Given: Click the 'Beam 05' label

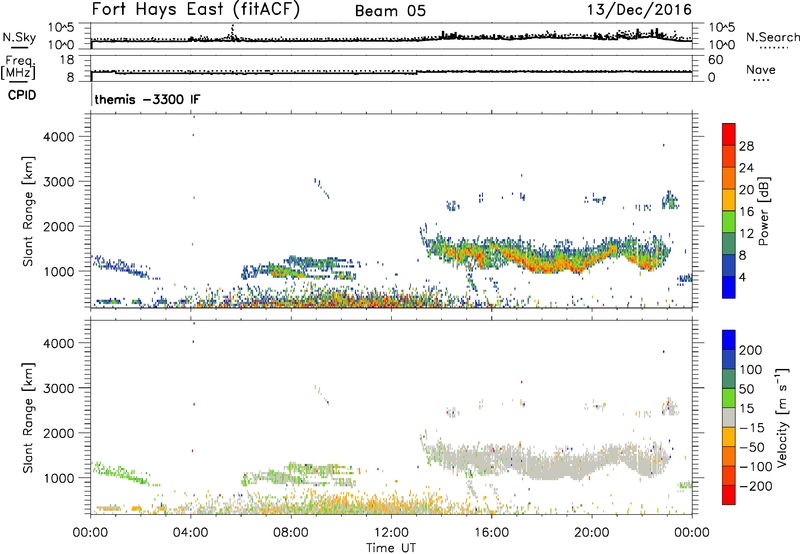Looking at the screenshot, I should (x=390, y=11).
